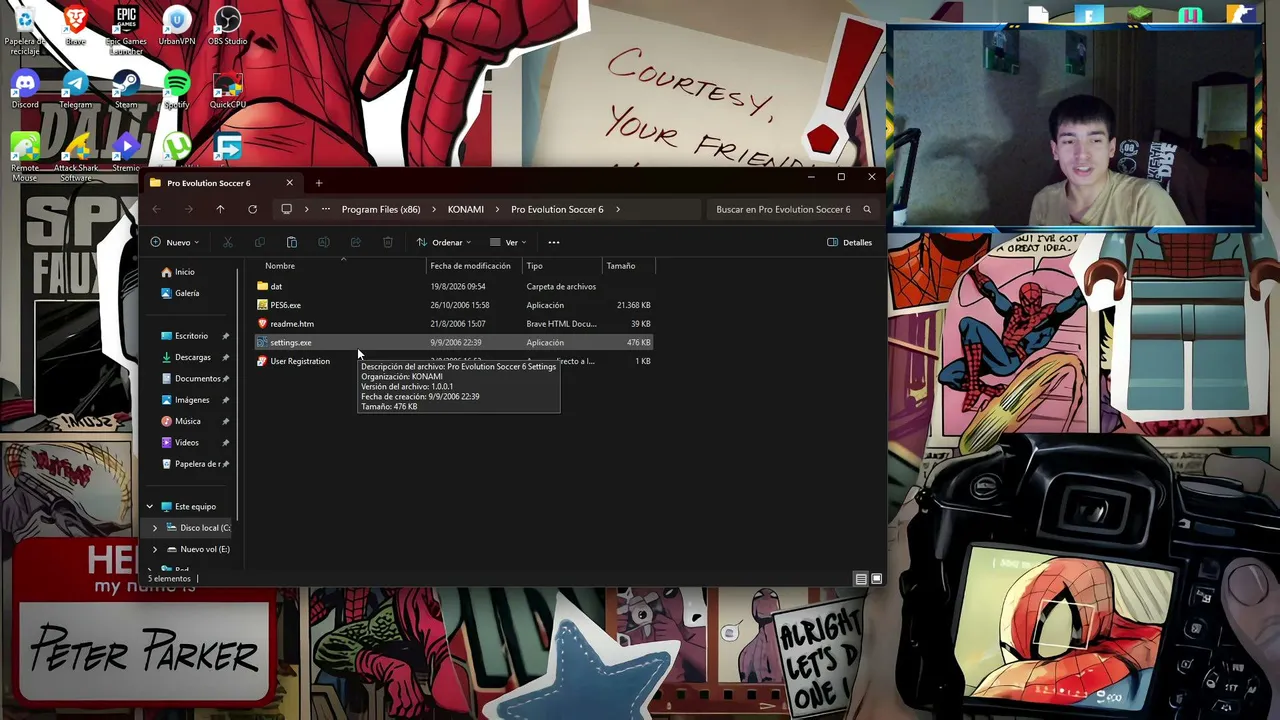Select the Papelera de reciclaje desktop icon
Screen dimensions: 1280x720
[25, 30]
